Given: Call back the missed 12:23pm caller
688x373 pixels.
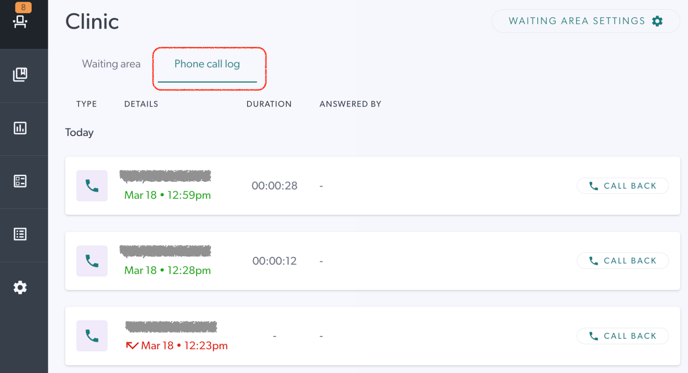Looking at the screenshot, I should (x=623, y=336).
